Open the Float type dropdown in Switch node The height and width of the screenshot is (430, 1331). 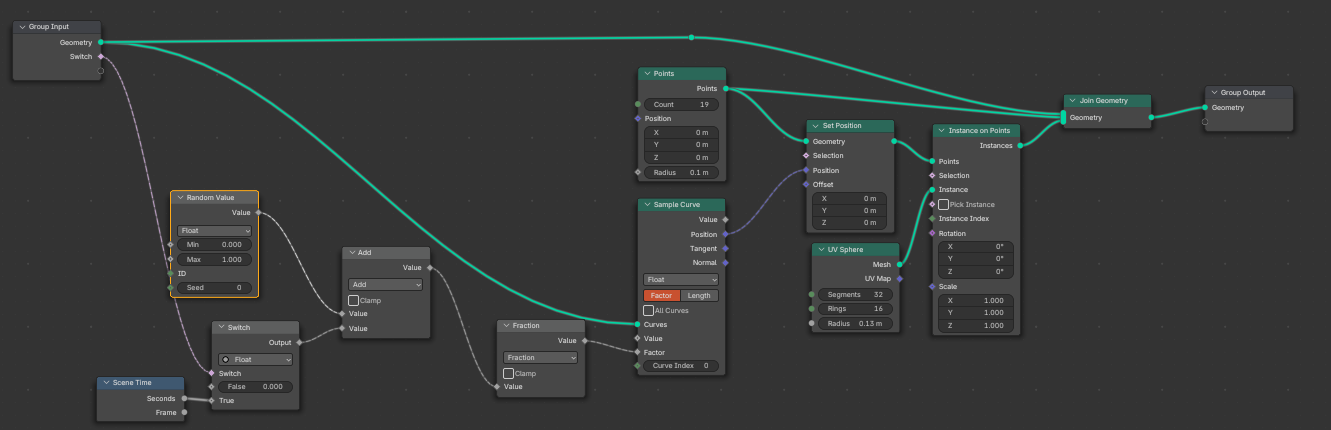256,359
